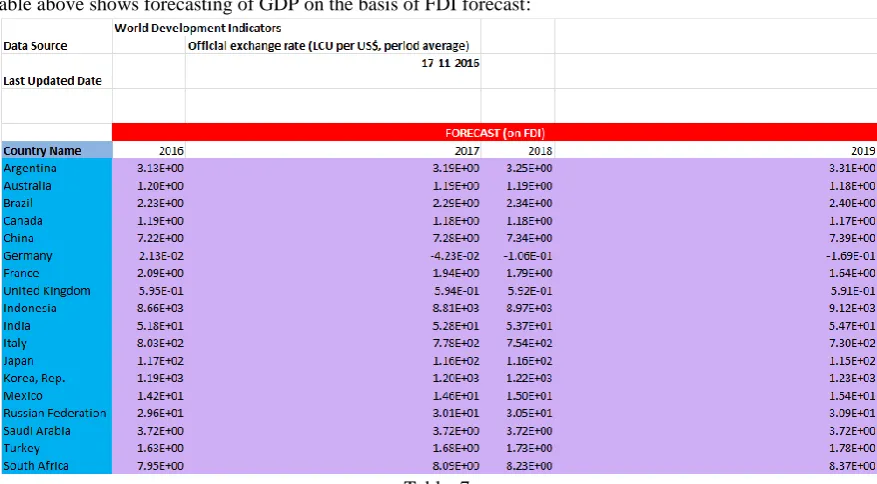Select the Argentina country row label
Viewport: 877px width, 484px height.
click(30, 168)
